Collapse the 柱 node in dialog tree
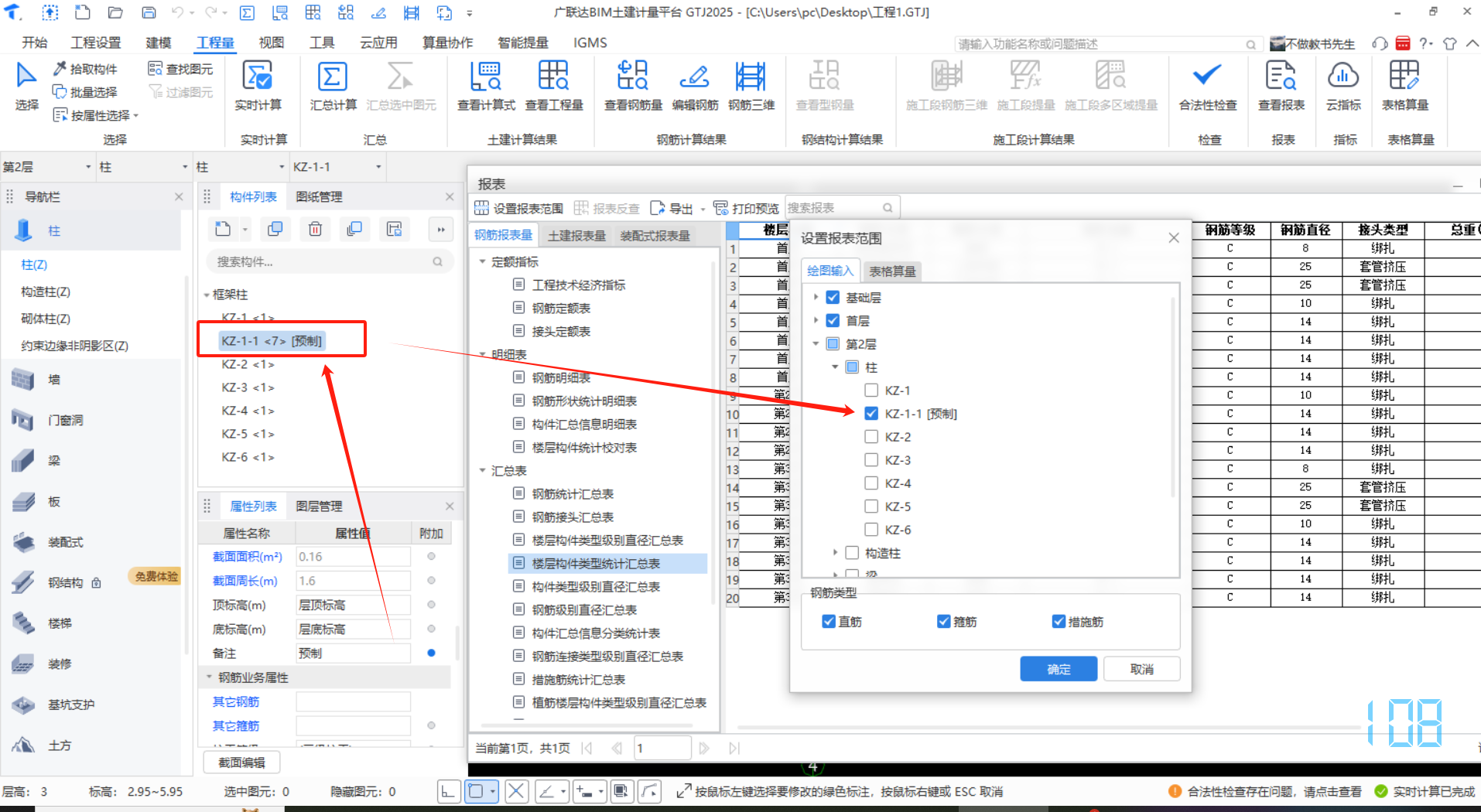 835,367
